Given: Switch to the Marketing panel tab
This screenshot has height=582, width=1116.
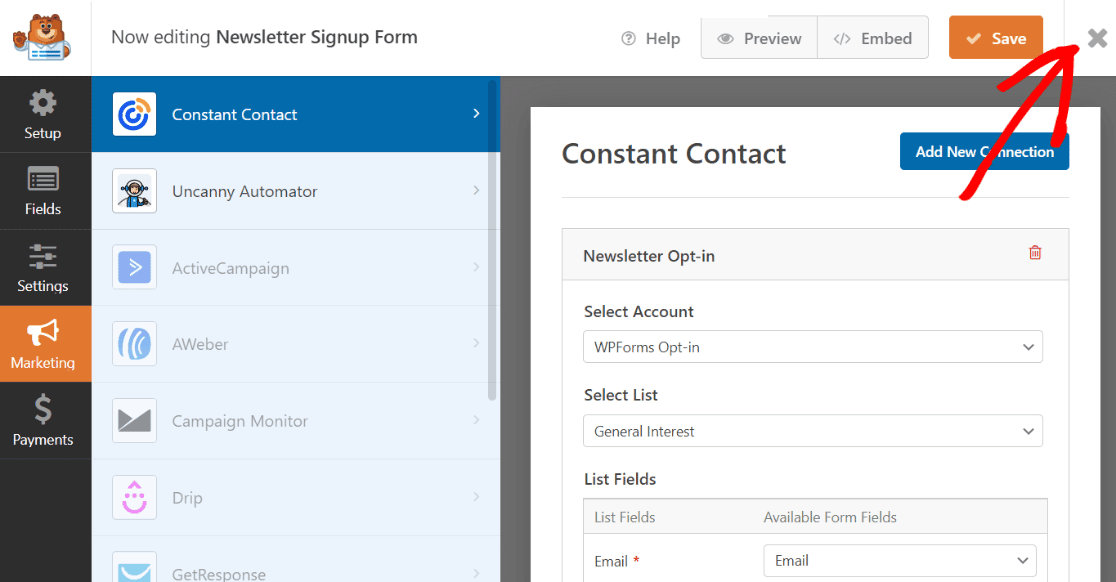Looking at the screenshot, I should (x=45, y=344).
